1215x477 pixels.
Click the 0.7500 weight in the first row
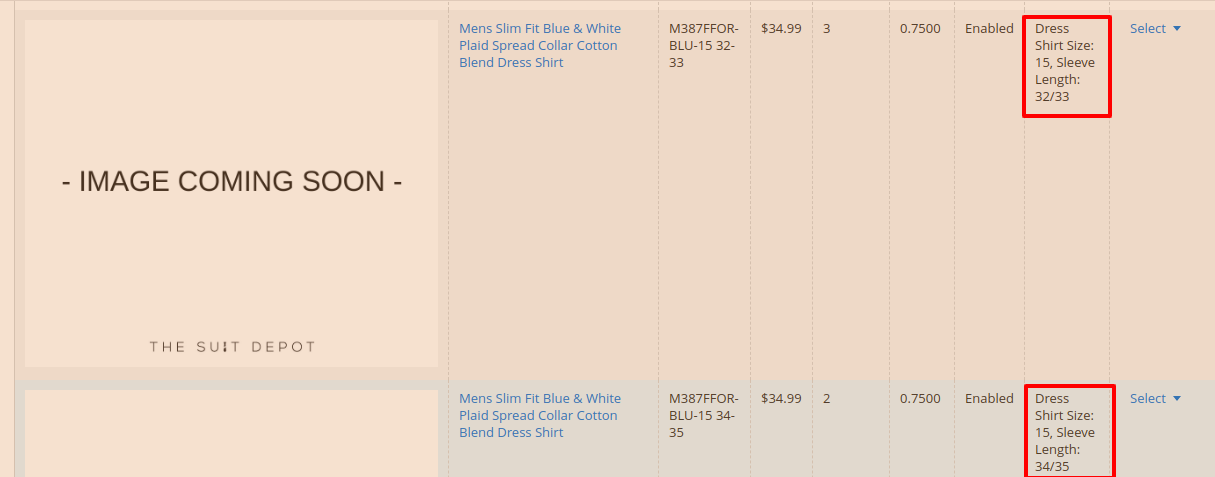(x=920, y=29)
